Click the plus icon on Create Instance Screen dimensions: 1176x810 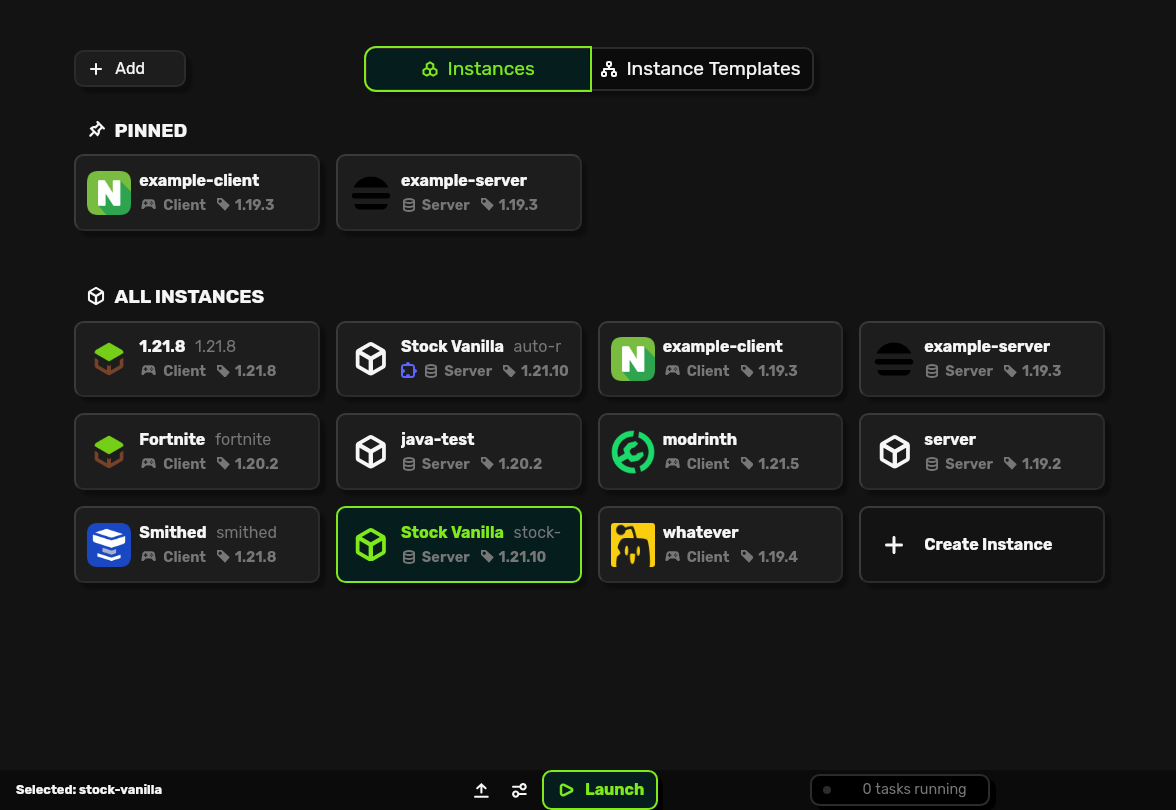(x=894, y=544)
